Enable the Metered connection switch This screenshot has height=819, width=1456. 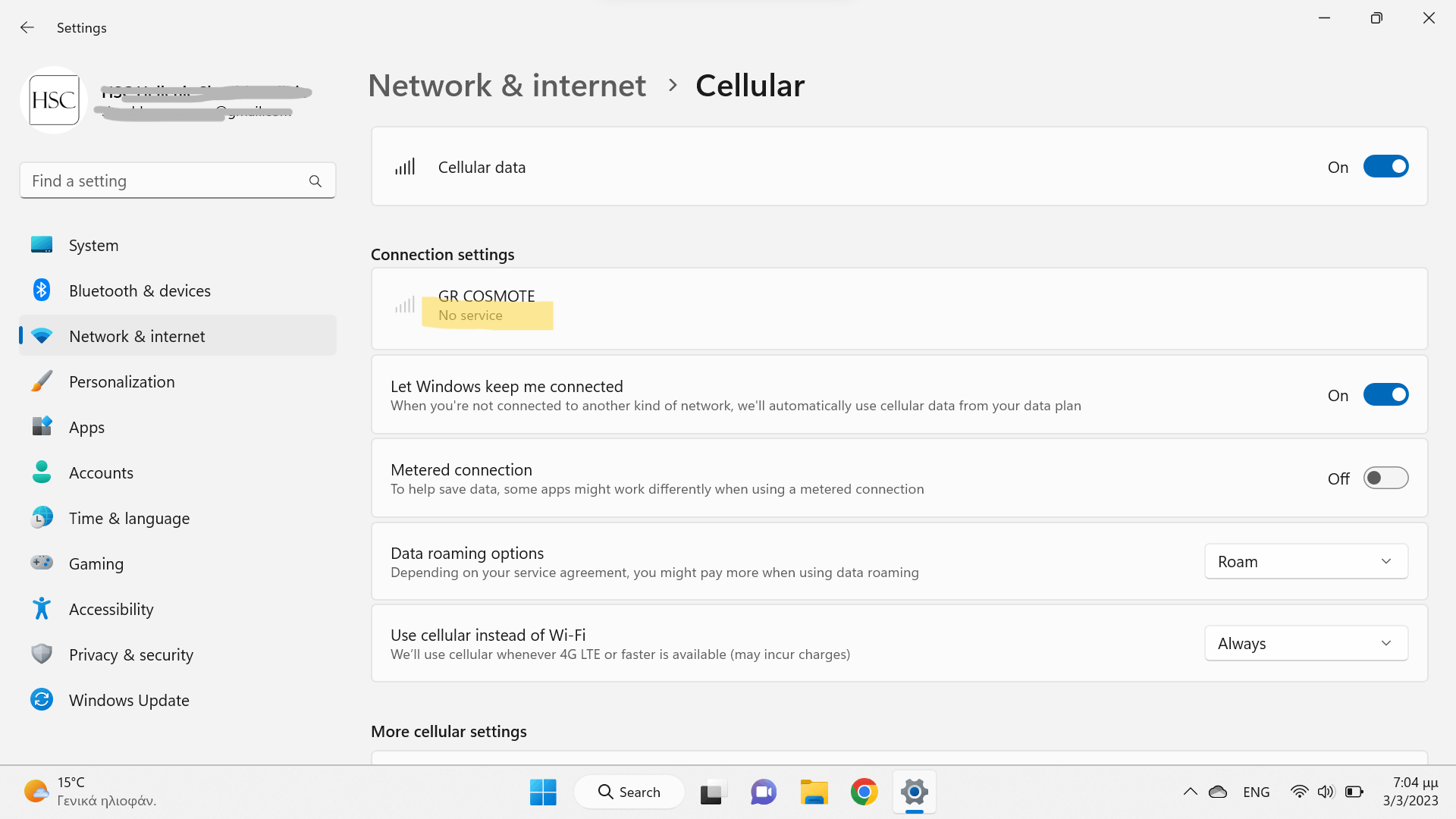1385,479
